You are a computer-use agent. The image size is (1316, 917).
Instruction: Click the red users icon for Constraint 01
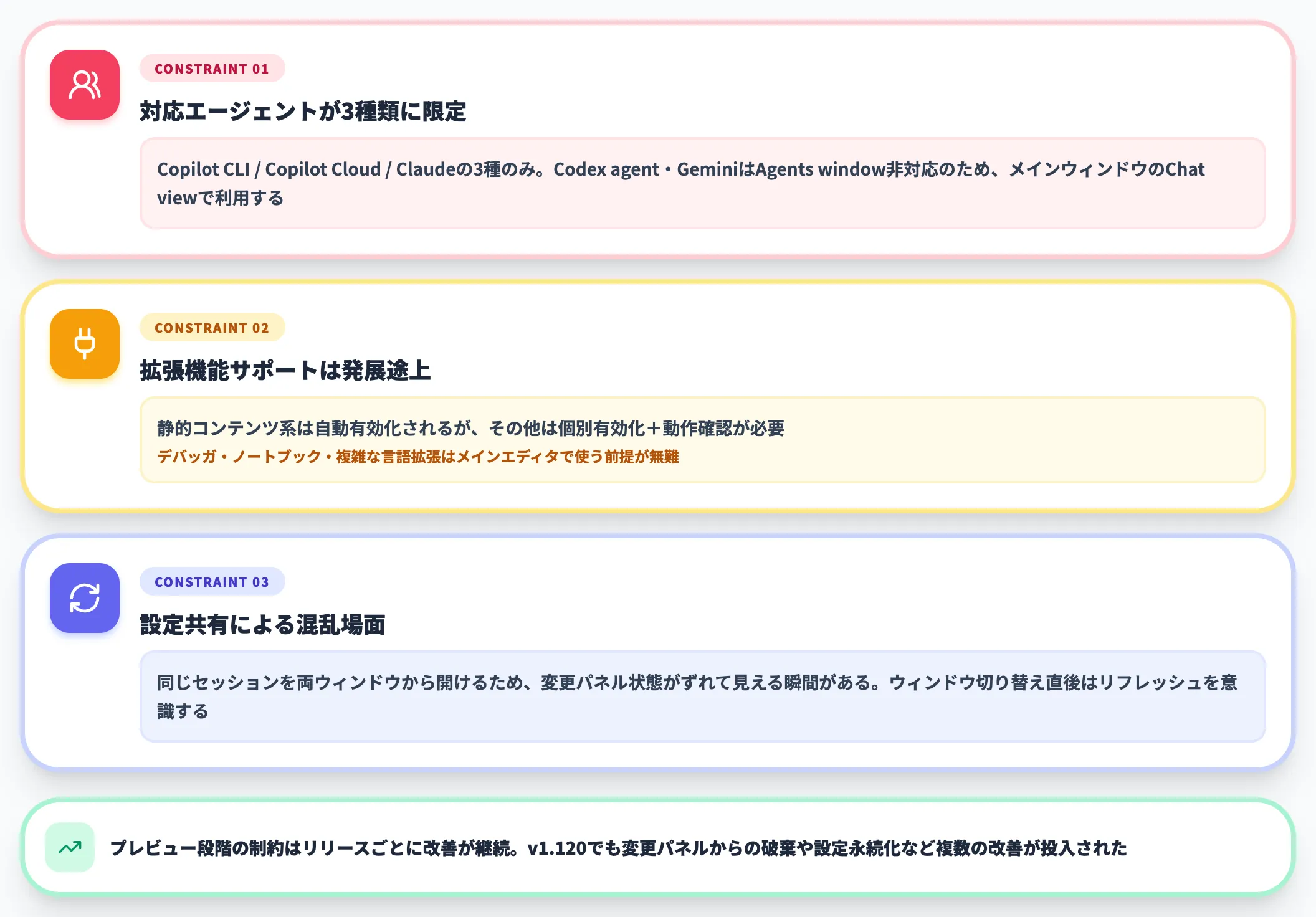pos(85,85)
